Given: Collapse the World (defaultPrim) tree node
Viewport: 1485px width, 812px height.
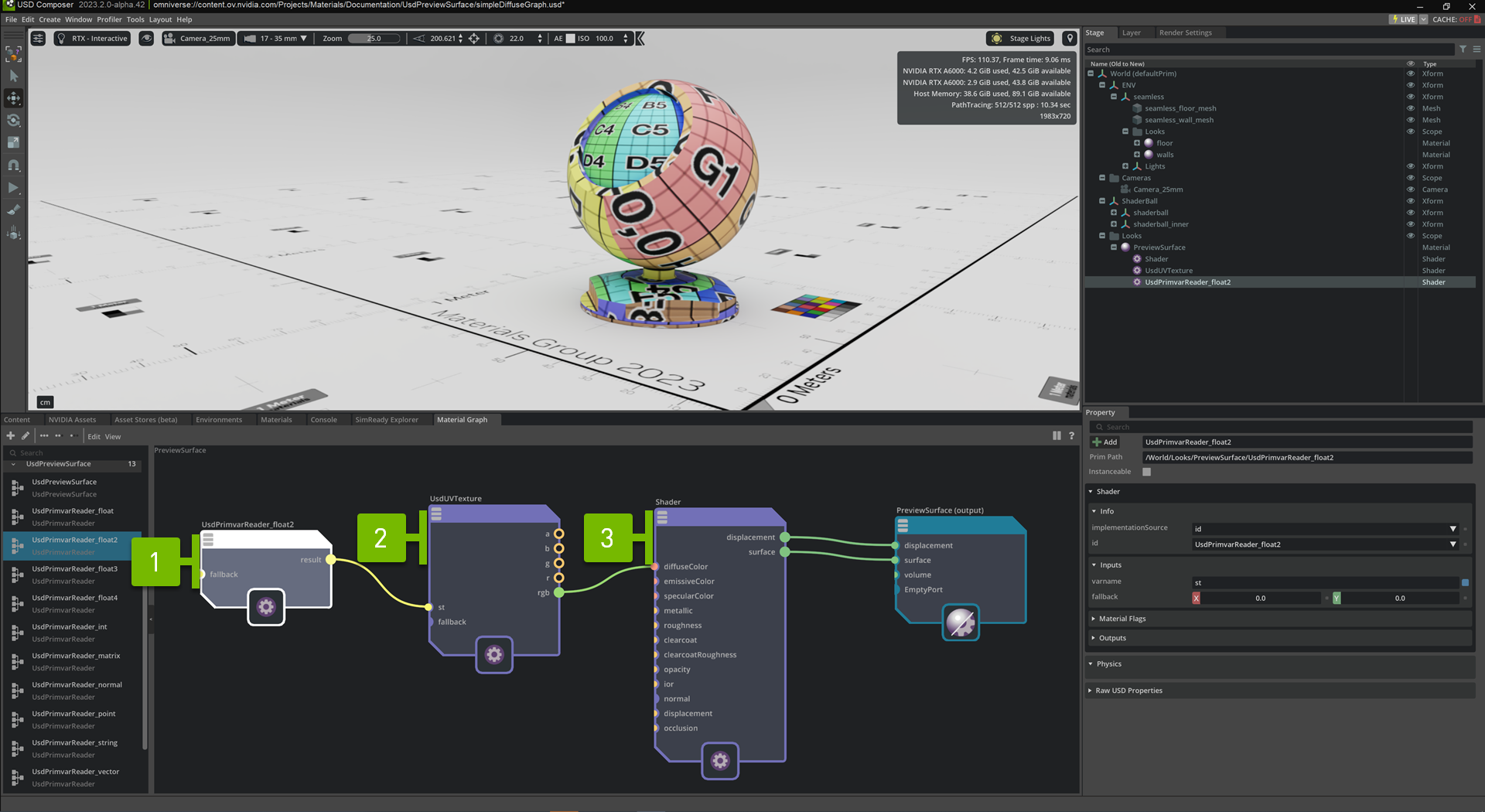Looking at the screenshot, I should pyautogui.click(x=1091, y=73).
